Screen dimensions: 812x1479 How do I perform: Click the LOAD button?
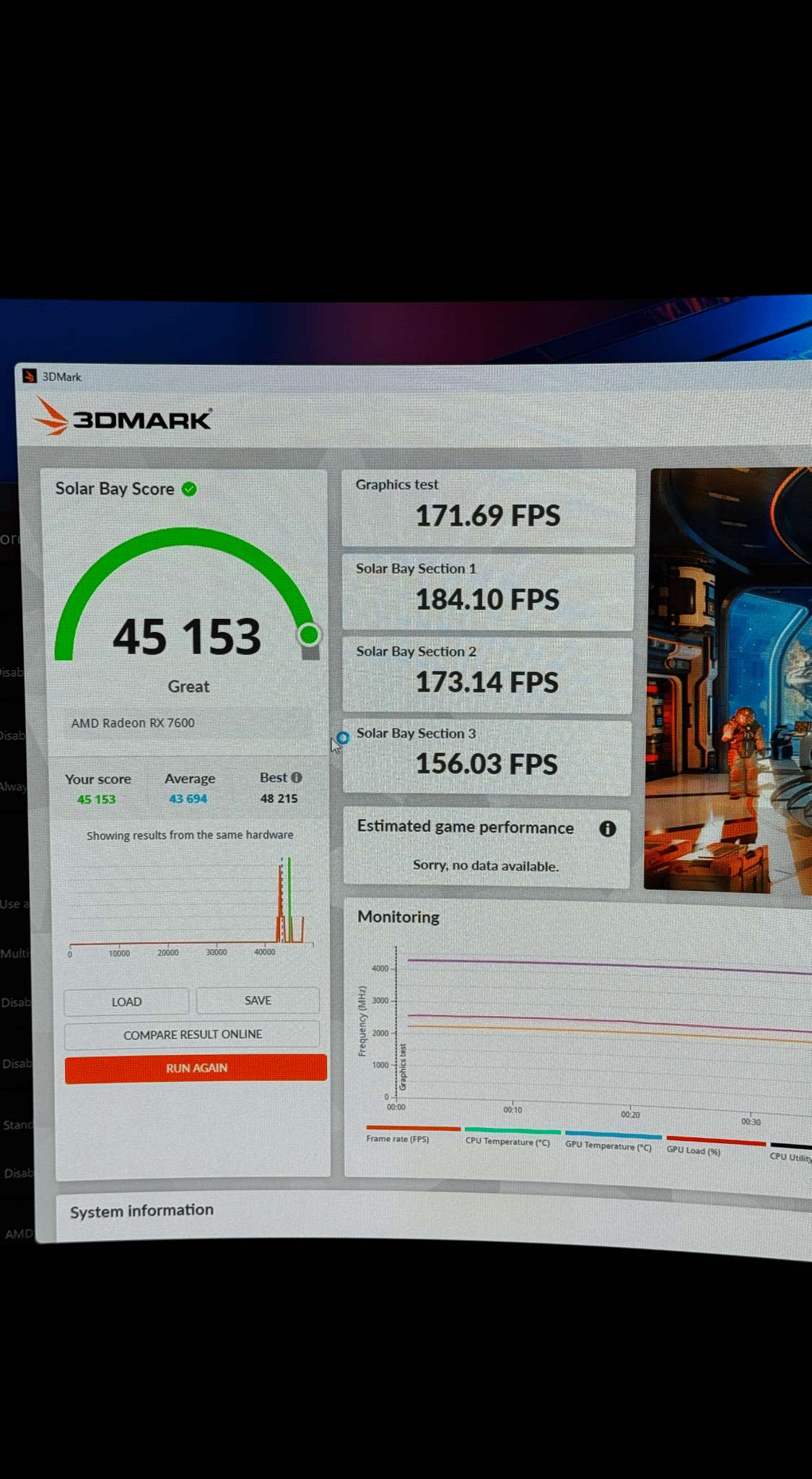click(x=126, y=1002)
